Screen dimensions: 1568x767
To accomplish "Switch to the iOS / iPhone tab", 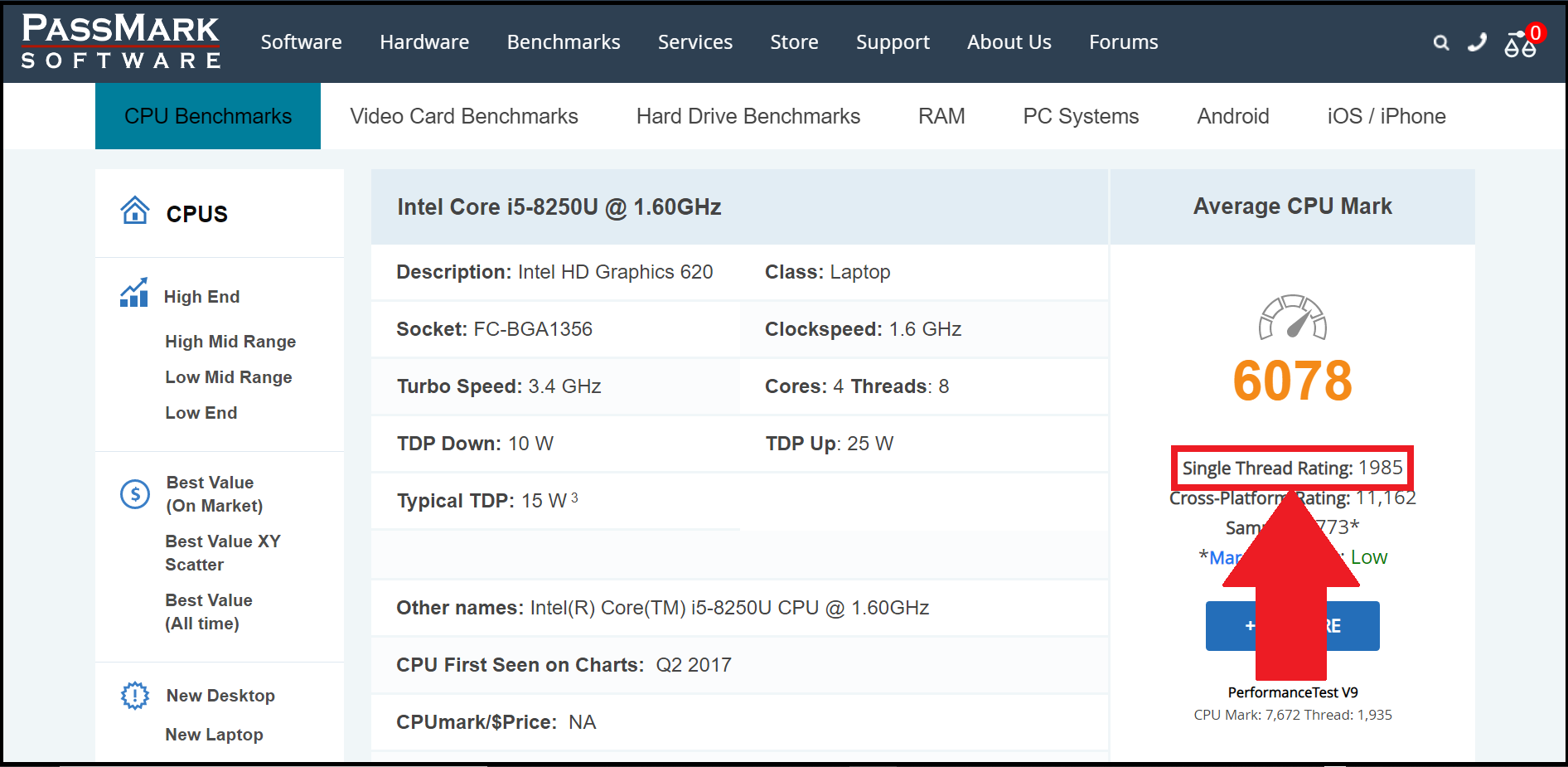I will pos(1385,116).
